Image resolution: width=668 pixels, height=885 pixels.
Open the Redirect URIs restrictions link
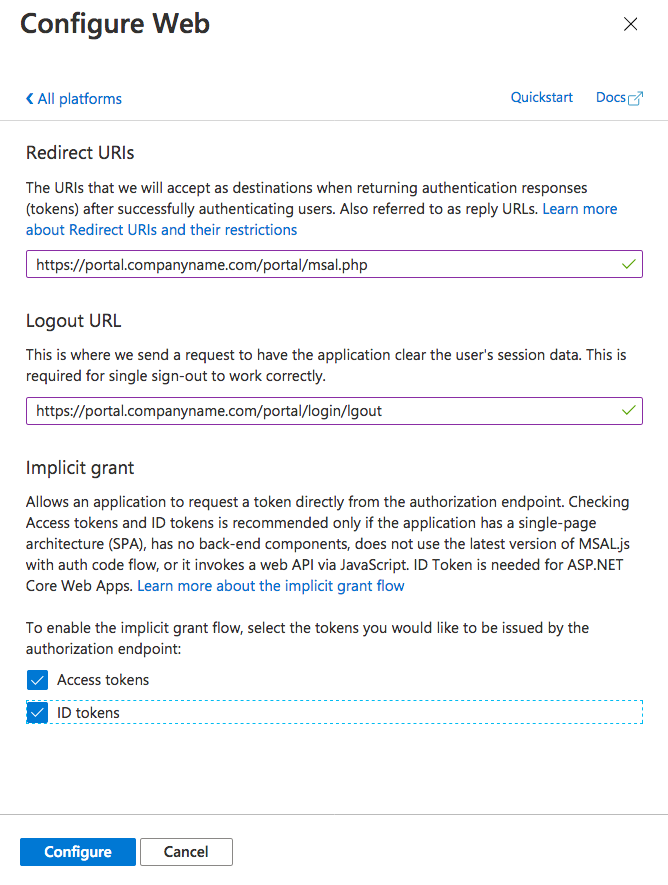point(161,230)
